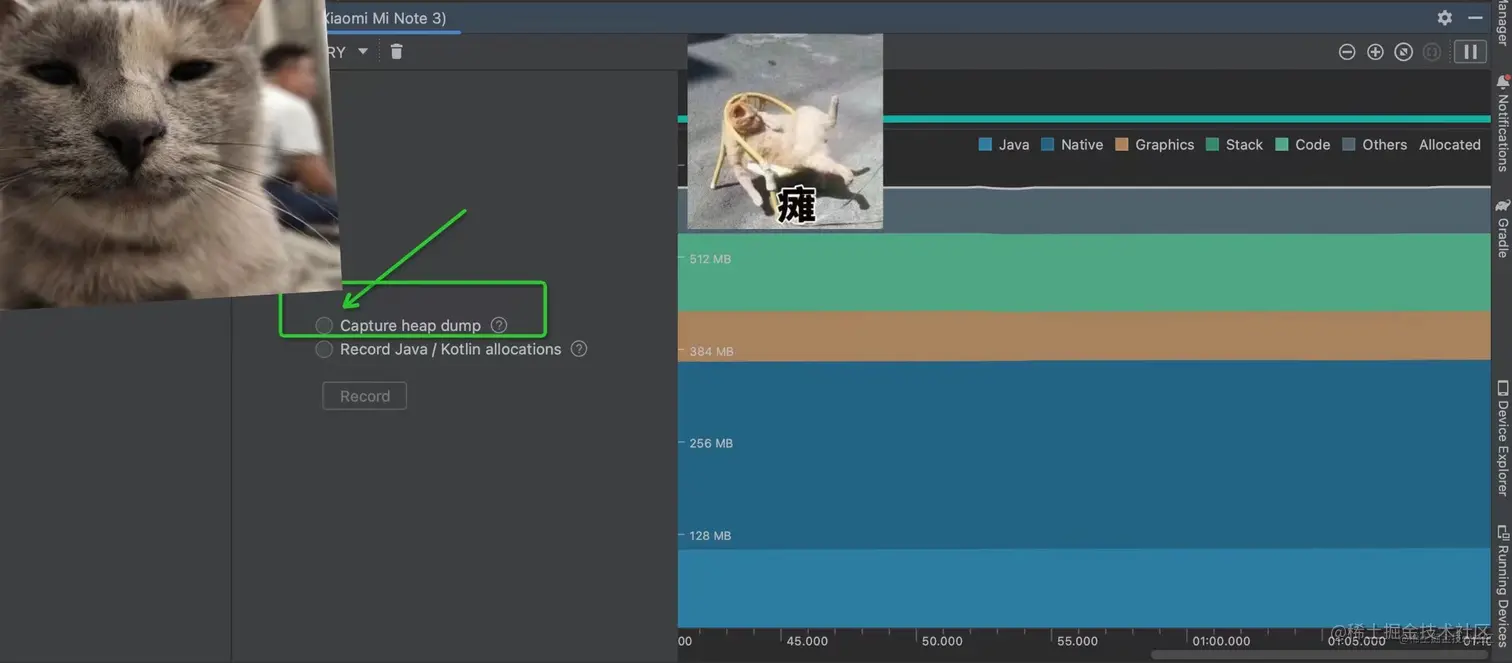This screenshot has height=663, width=1512.
Task: Open help for Record Java / Kotlin allocations
Action: 579,349
